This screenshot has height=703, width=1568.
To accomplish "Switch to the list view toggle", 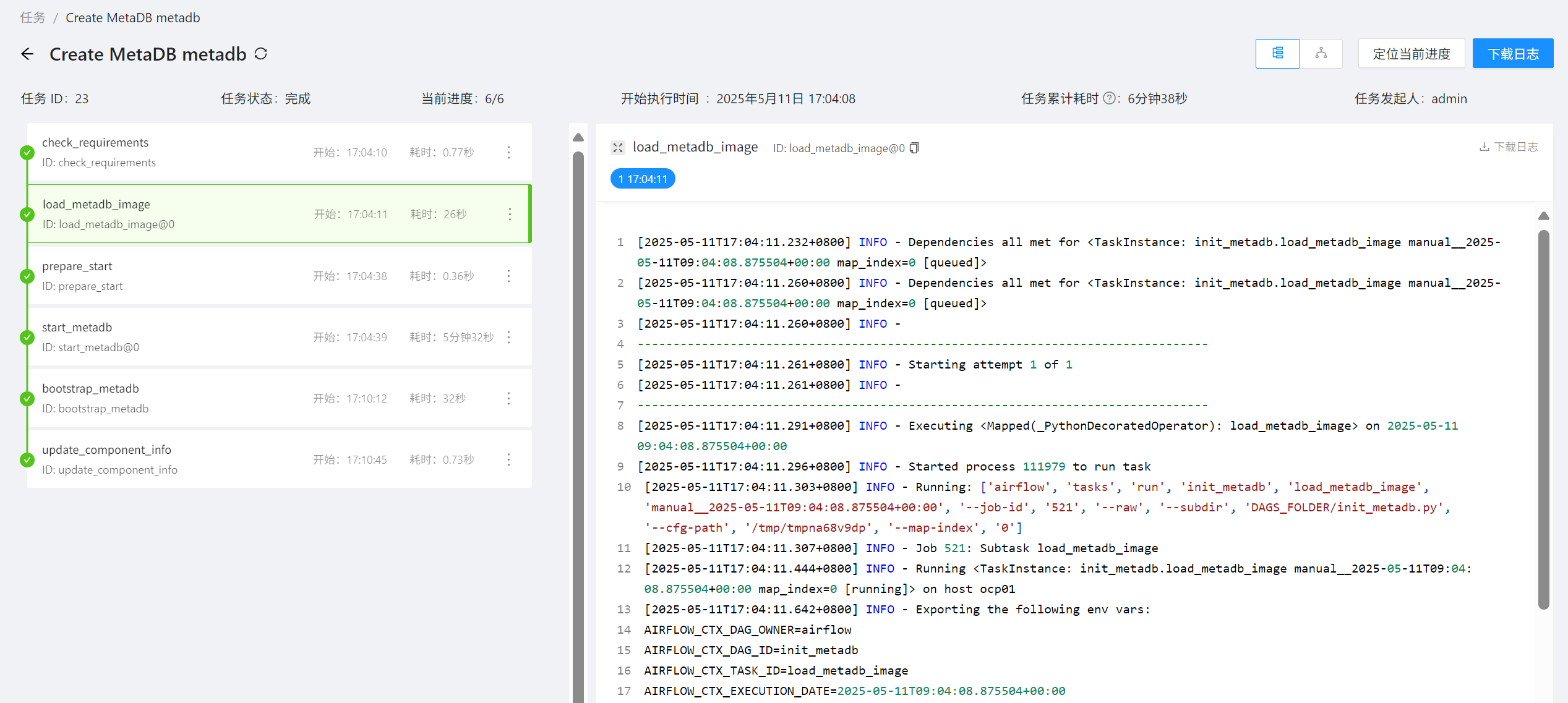I will click(1277, 54).
